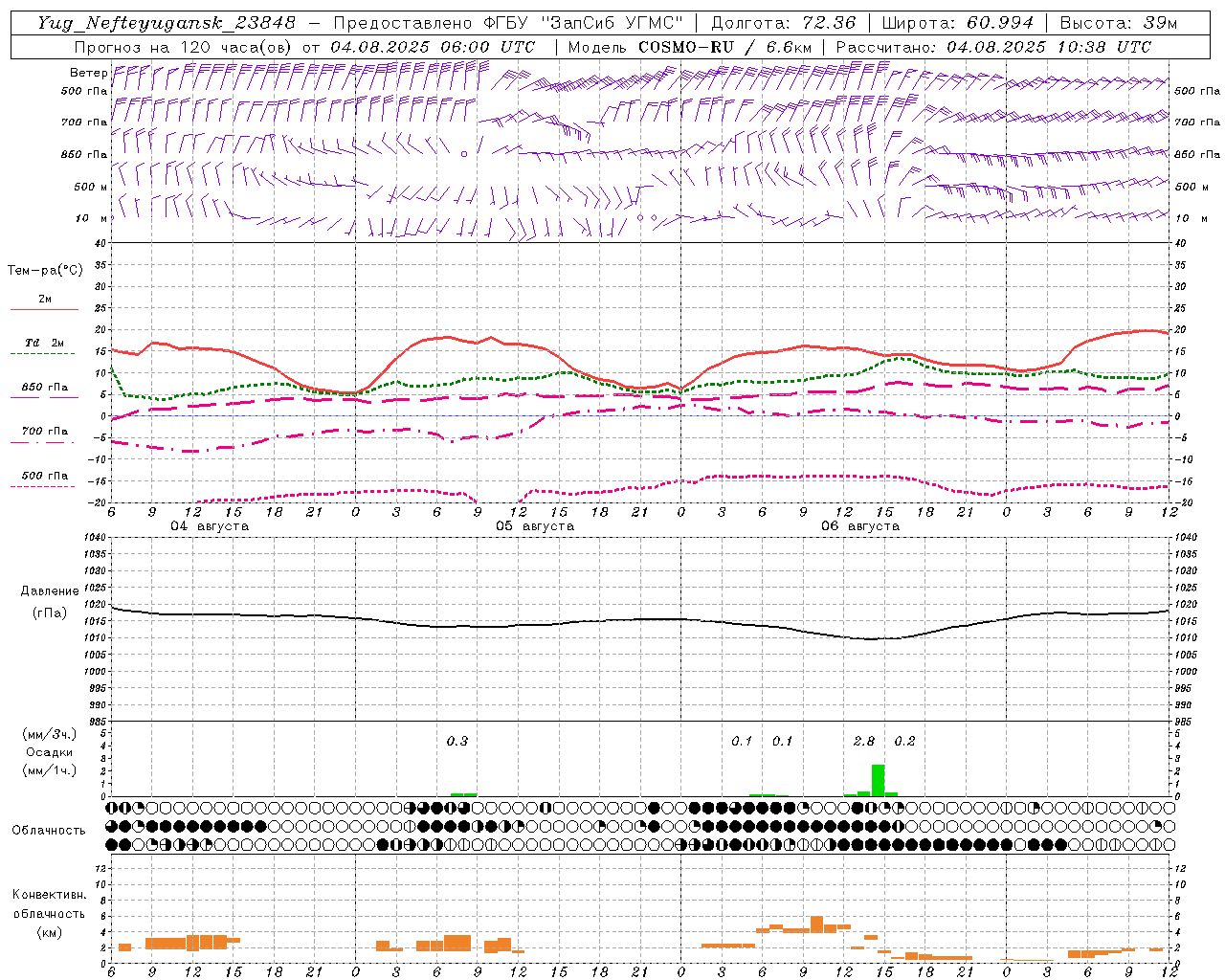Click the elevation value 39м
The image size is (1225, 980).
1160,23
